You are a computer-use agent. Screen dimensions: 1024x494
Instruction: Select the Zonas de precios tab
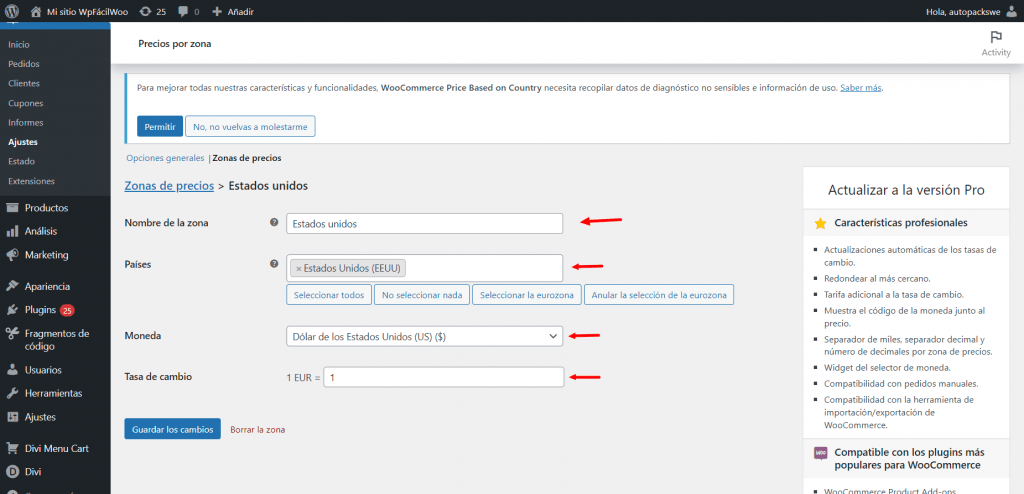tap(247, 158)
